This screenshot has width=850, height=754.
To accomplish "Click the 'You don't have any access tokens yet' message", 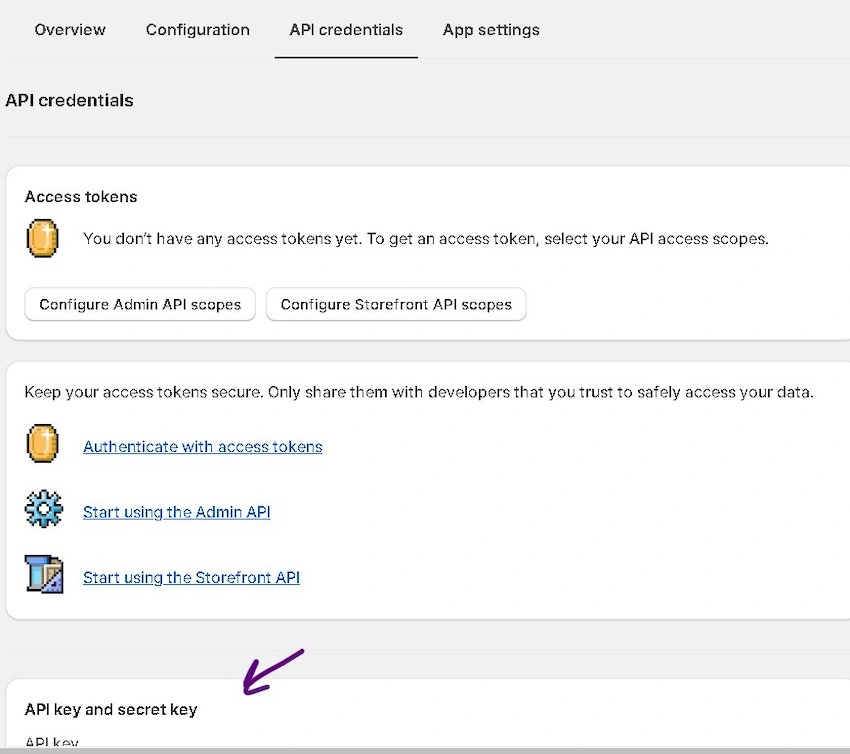I will 426,239.
